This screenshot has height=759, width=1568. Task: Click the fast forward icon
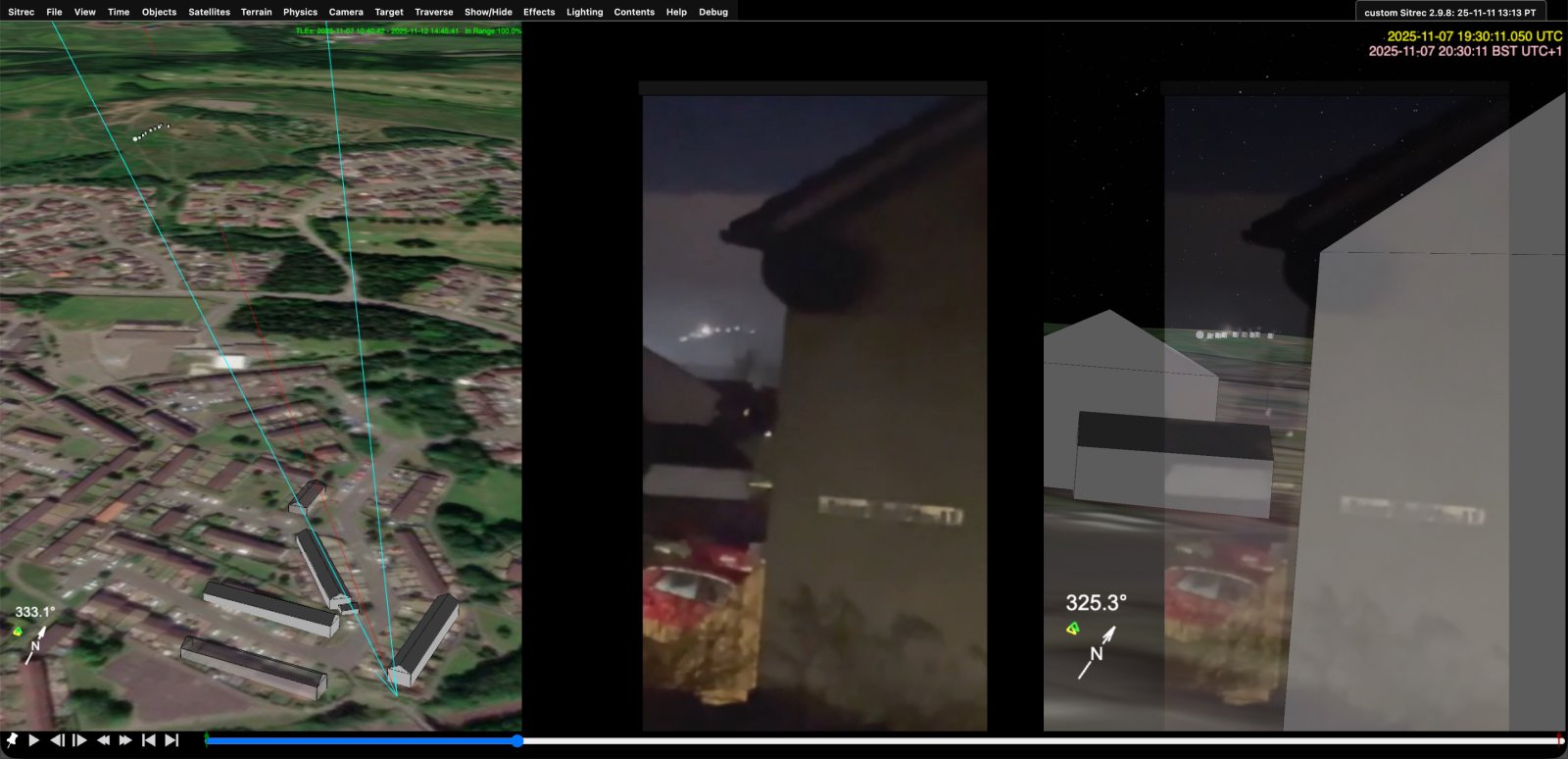point(125,740)
